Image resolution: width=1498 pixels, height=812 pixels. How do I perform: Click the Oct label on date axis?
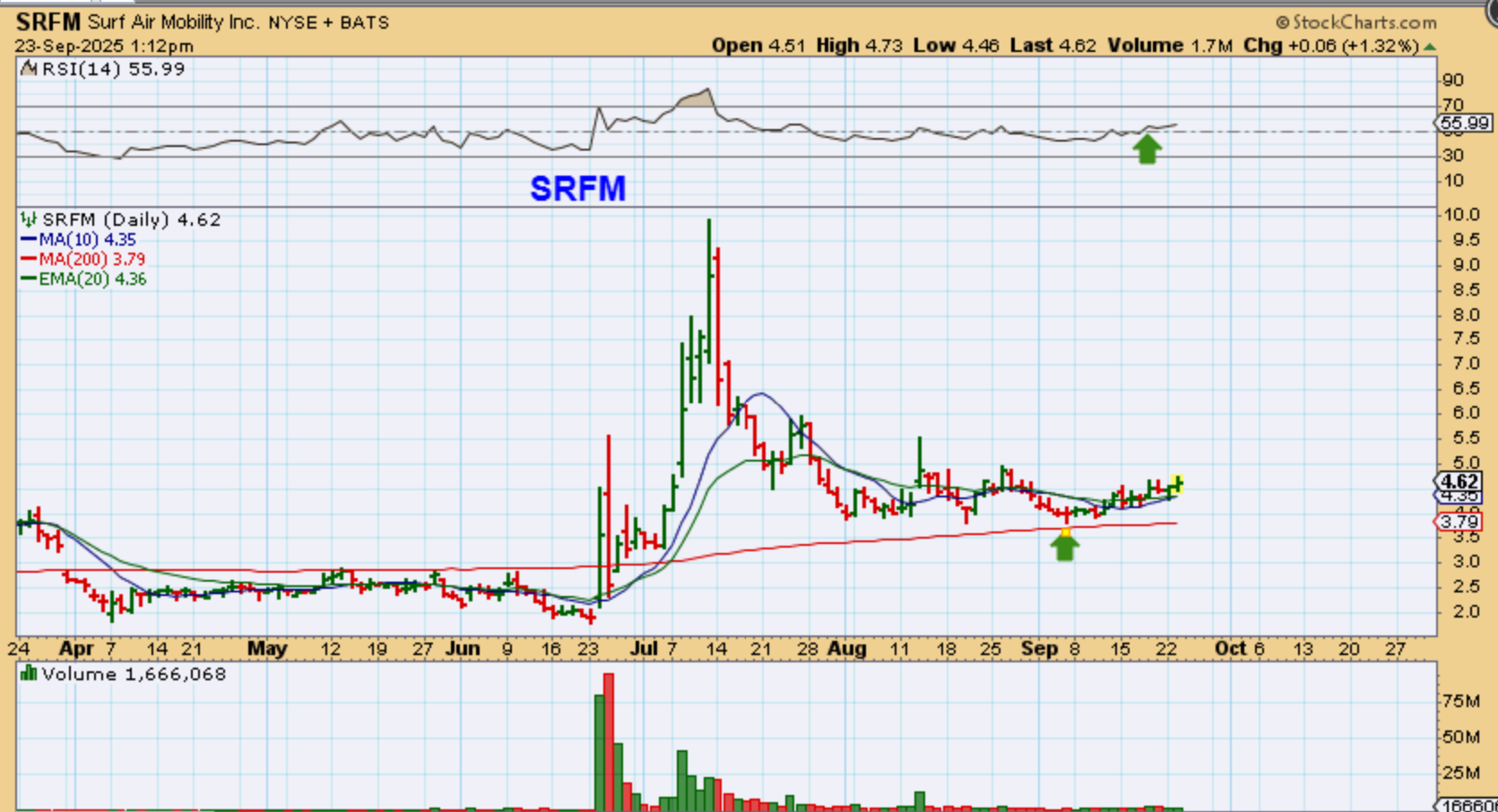tap(1231, 649)
